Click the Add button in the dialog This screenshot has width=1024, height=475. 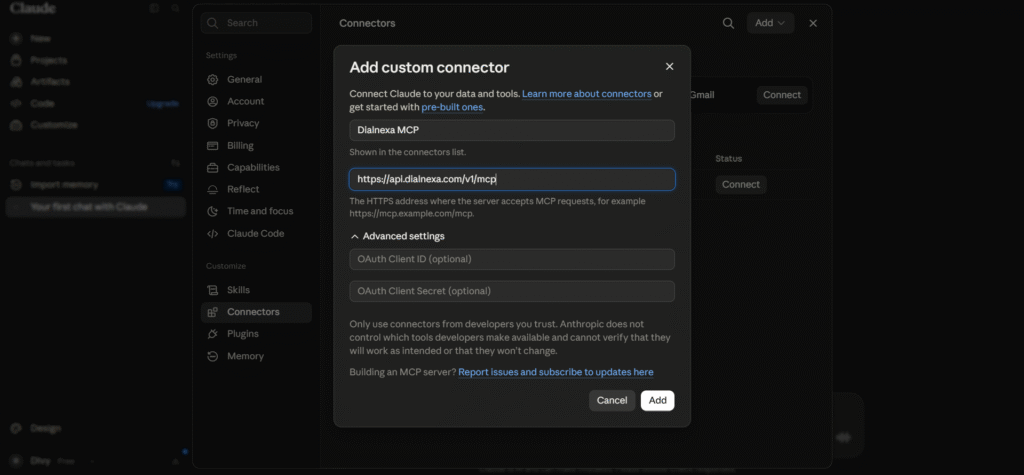click(x=657, y=401)
